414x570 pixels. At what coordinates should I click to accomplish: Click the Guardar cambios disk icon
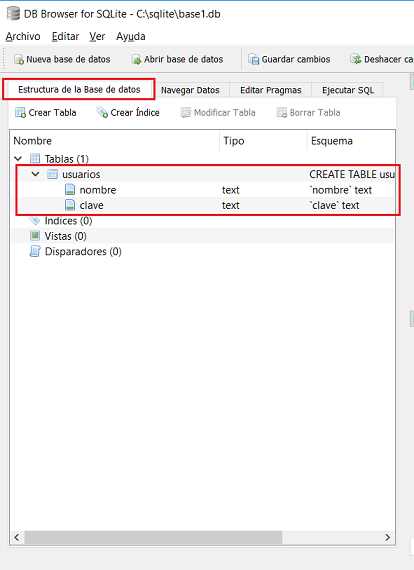point(253,60)
